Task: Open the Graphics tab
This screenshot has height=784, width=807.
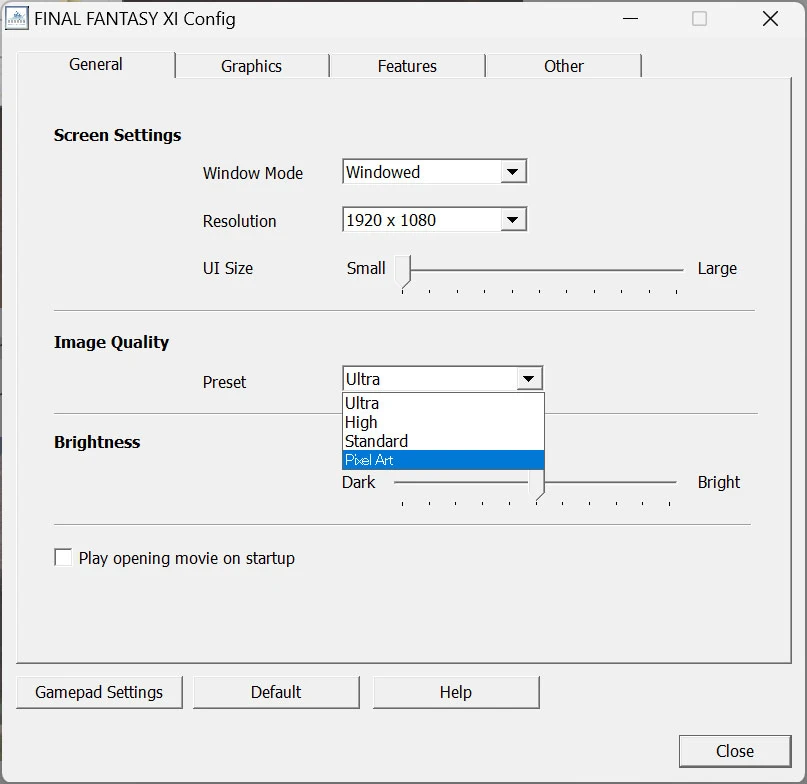Action: (x=252, y=66)
